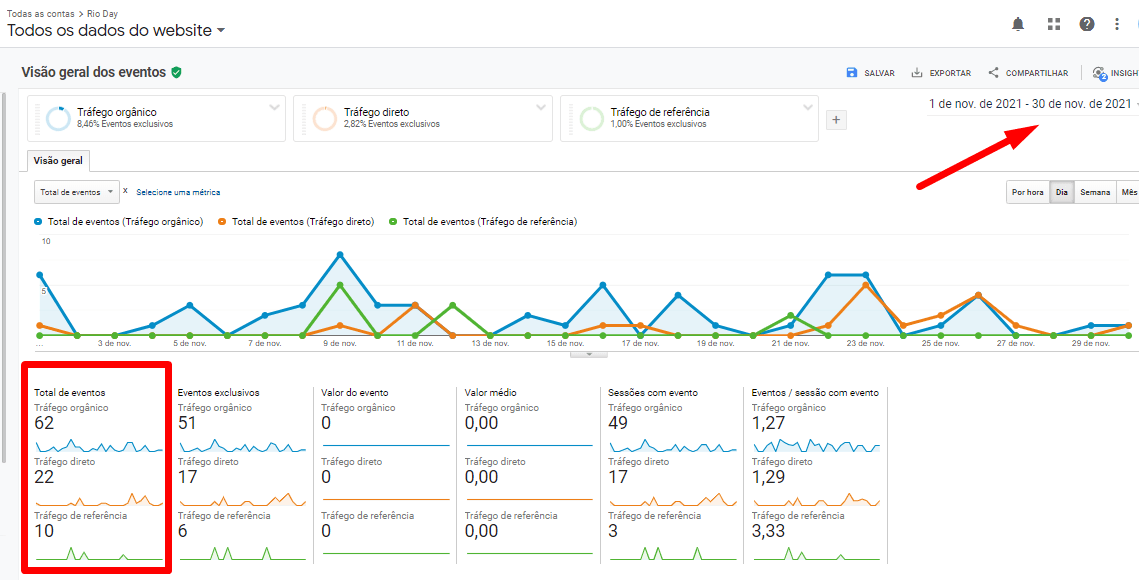Screen dimensions: 1139x580
Task: Select the Dia chart granularity
Action: pyautogui.click(x=1061, y=192)
